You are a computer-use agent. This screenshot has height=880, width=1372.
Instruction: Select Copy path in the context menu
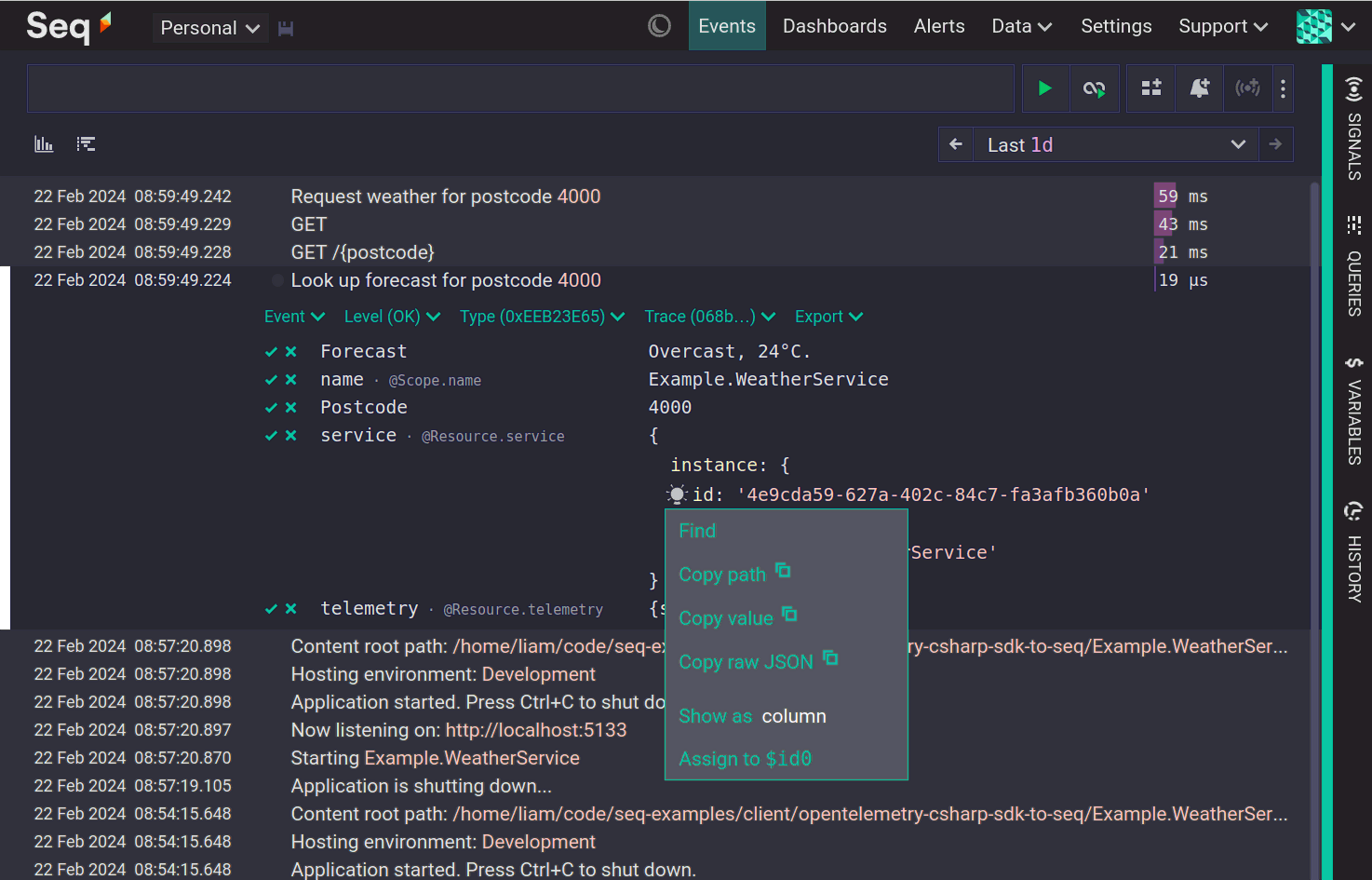(x=734, y=574)
